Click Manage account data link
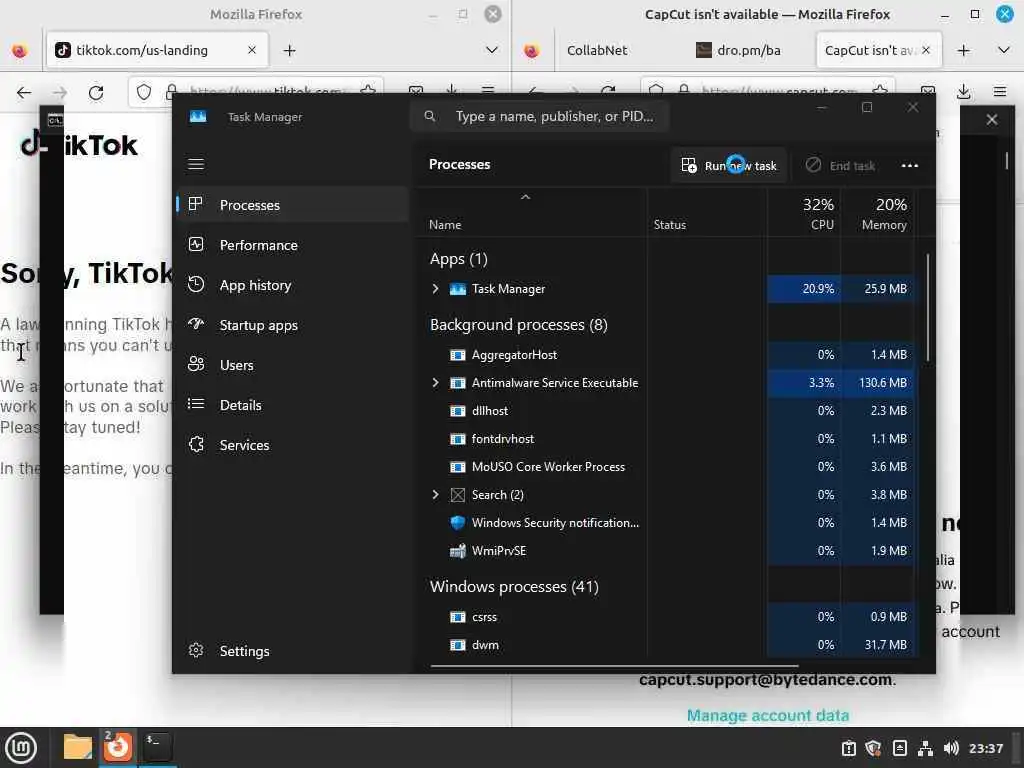The height and width of the screenshot is (768, 1024). [767, 715]
